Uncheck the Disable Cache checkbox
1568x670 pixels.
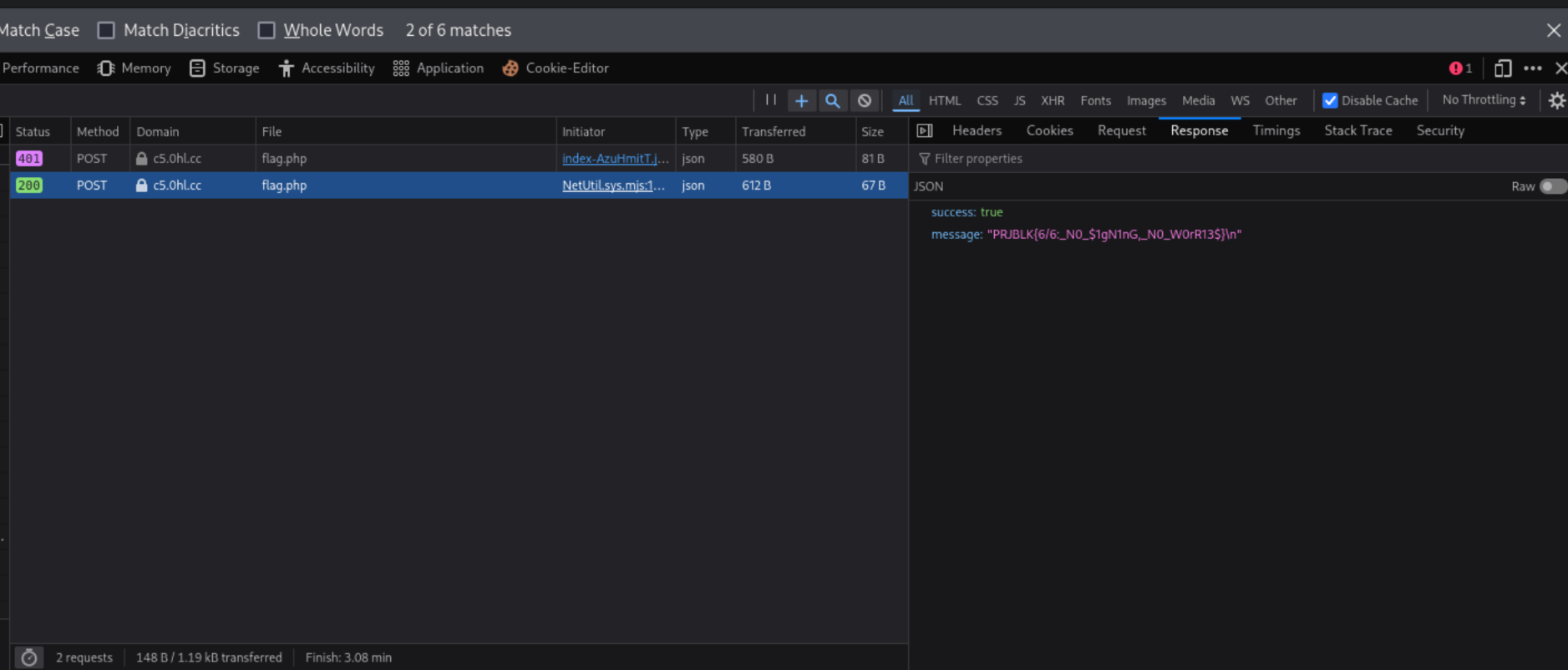(x=1330, y=100)
